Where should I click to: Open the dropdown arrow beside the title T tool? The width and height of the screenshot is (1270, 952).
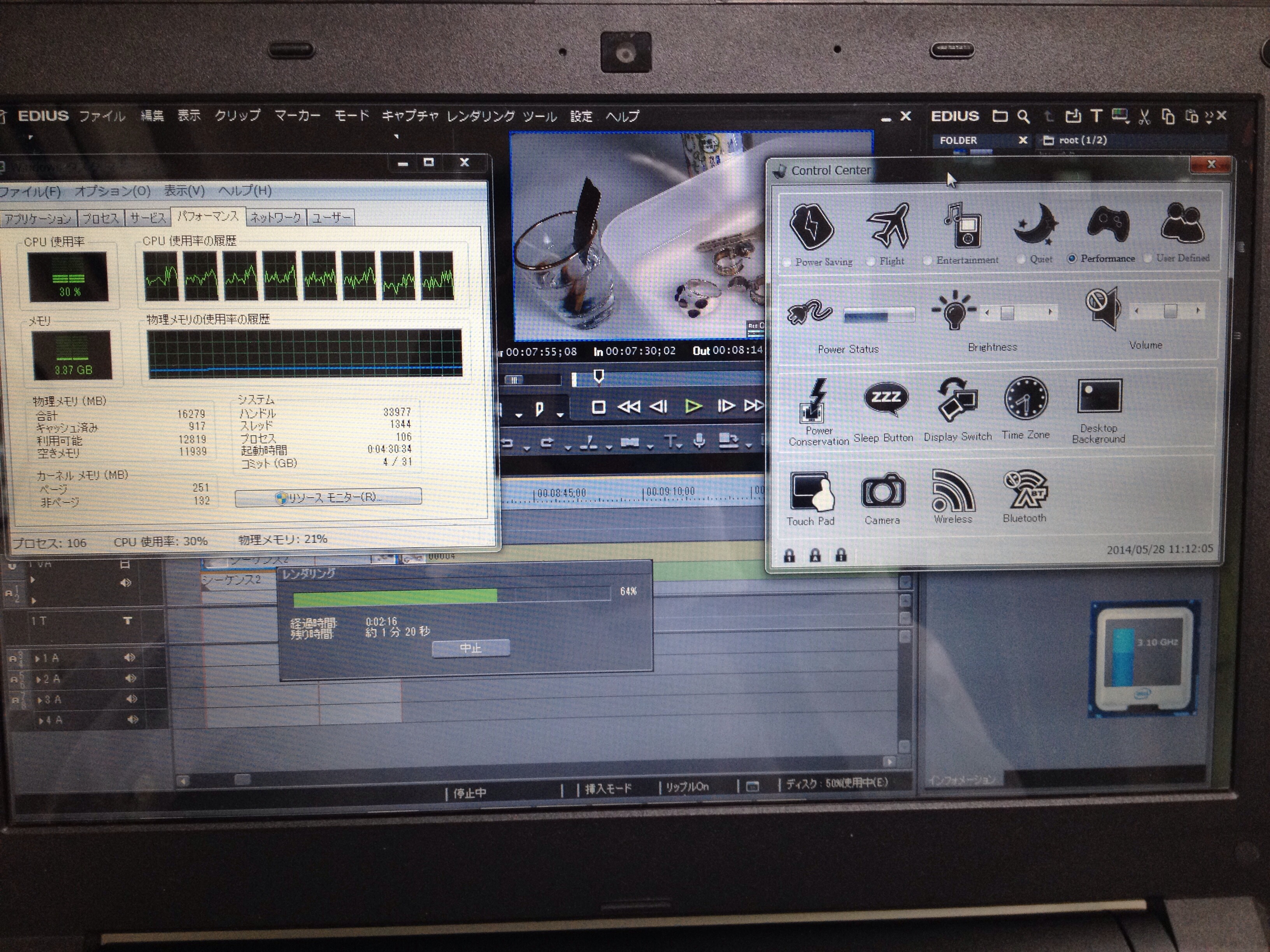[x=680, y=446]
